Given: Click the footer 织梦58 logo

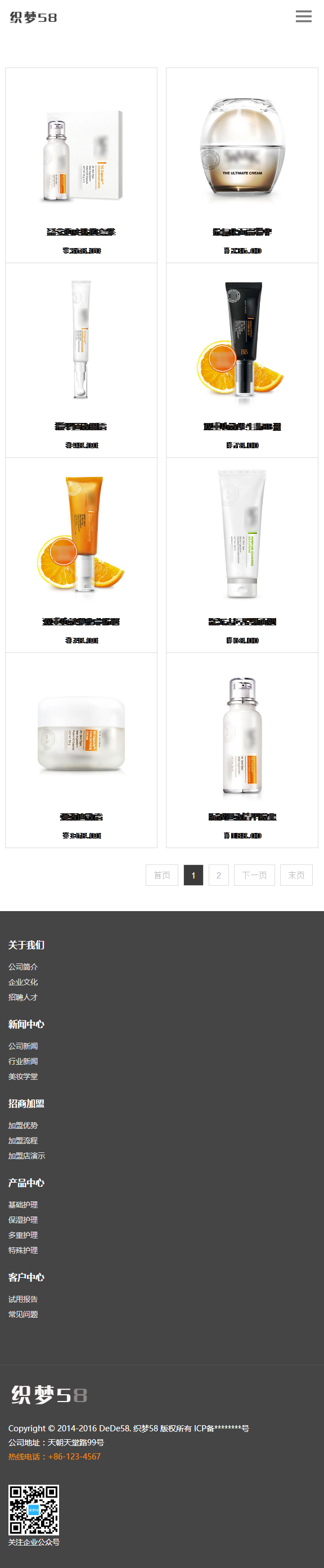Looking at the screenshot, I should (49, 1395).
